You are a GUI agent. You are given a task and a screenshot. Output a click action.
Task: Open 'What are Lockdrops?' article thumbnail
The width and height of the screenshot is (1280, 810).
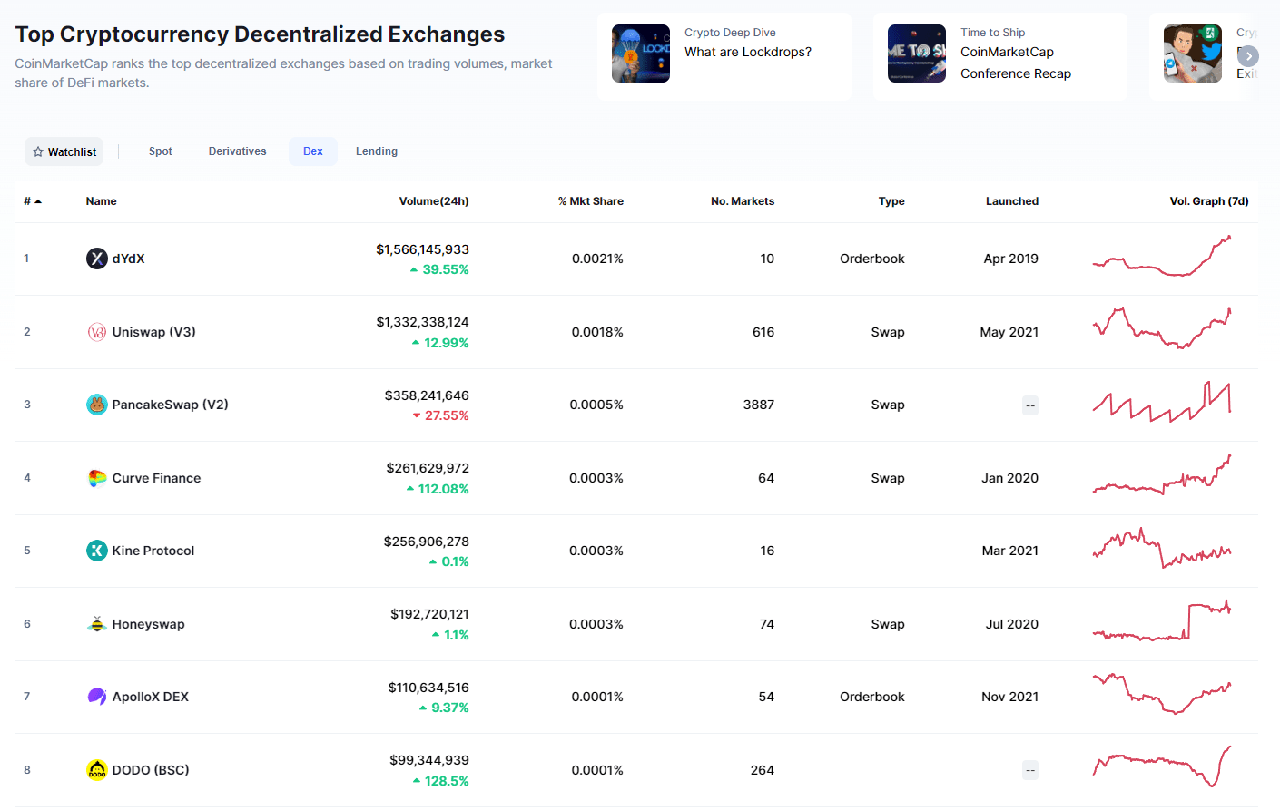(641, 53)
